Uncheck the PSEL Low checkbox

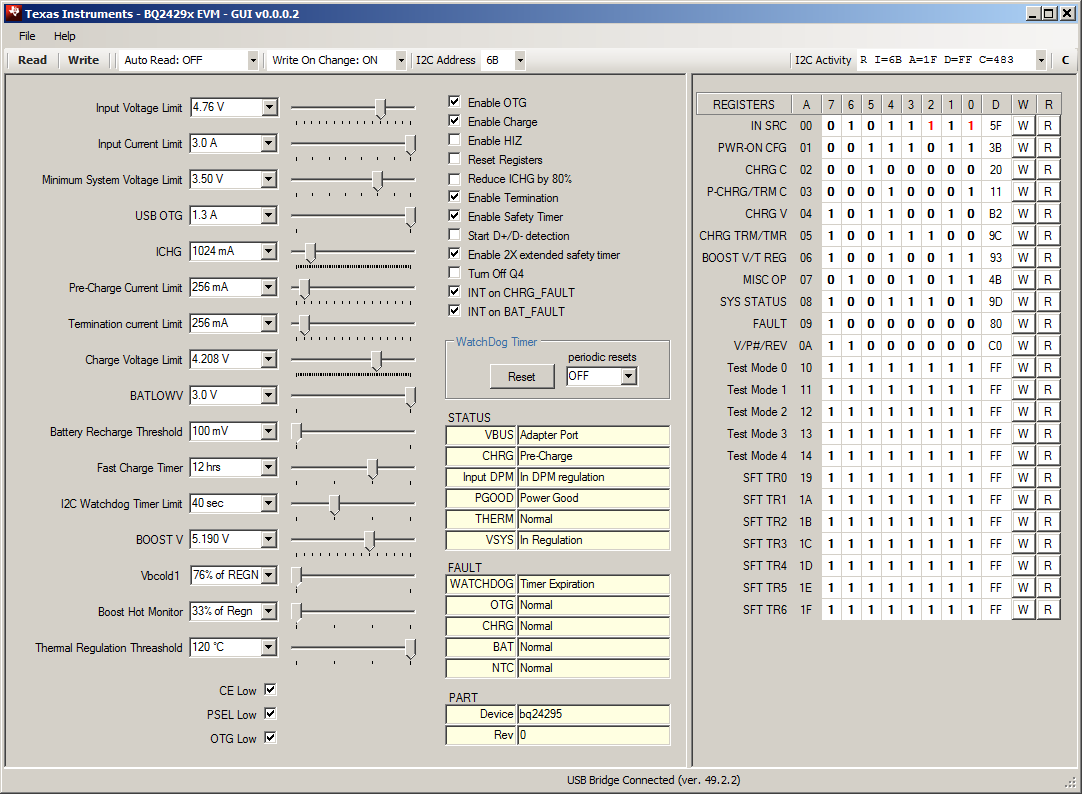[270, 714]
